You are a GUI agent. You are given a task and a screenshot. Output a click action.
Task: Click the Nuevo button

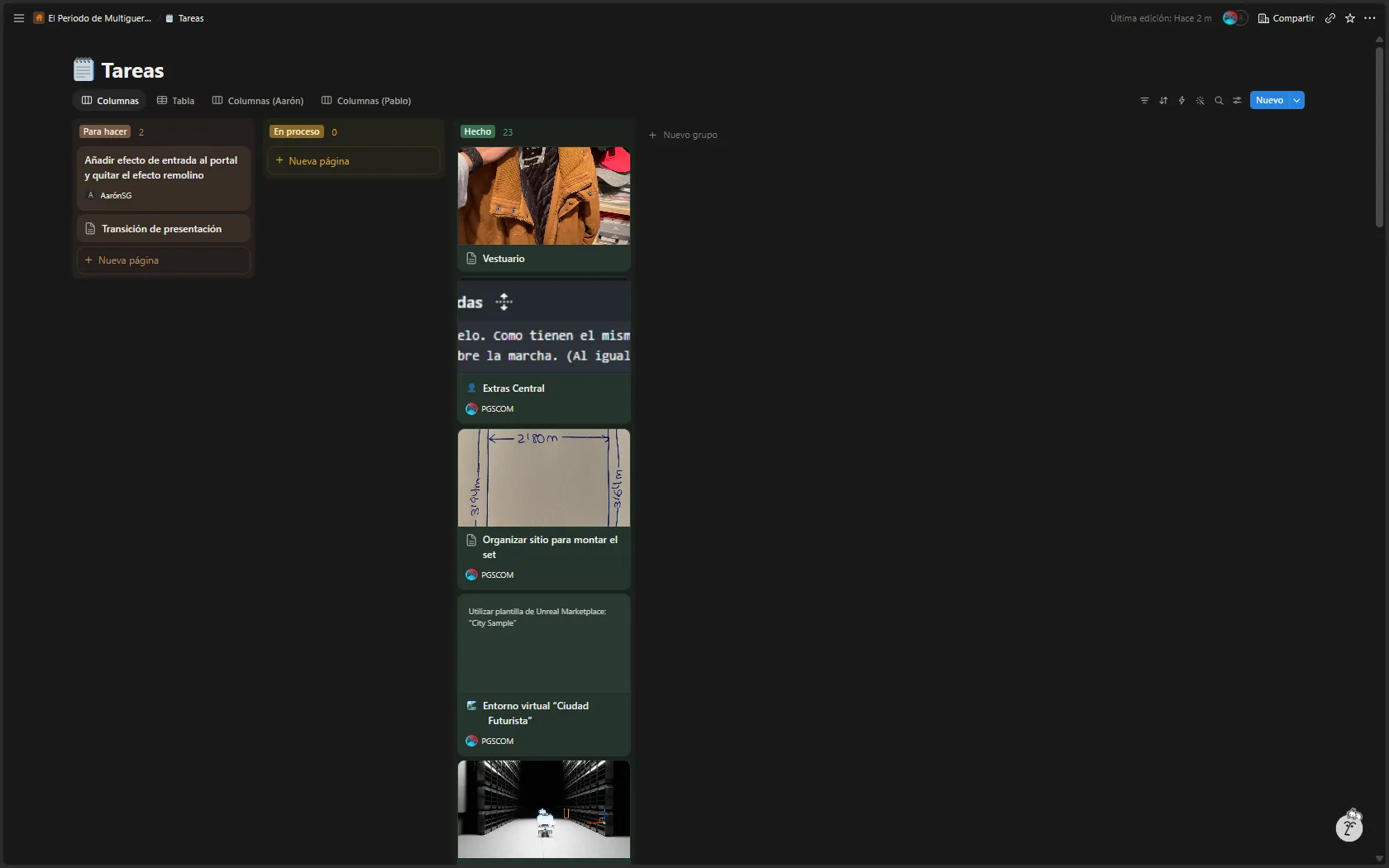1270,100
